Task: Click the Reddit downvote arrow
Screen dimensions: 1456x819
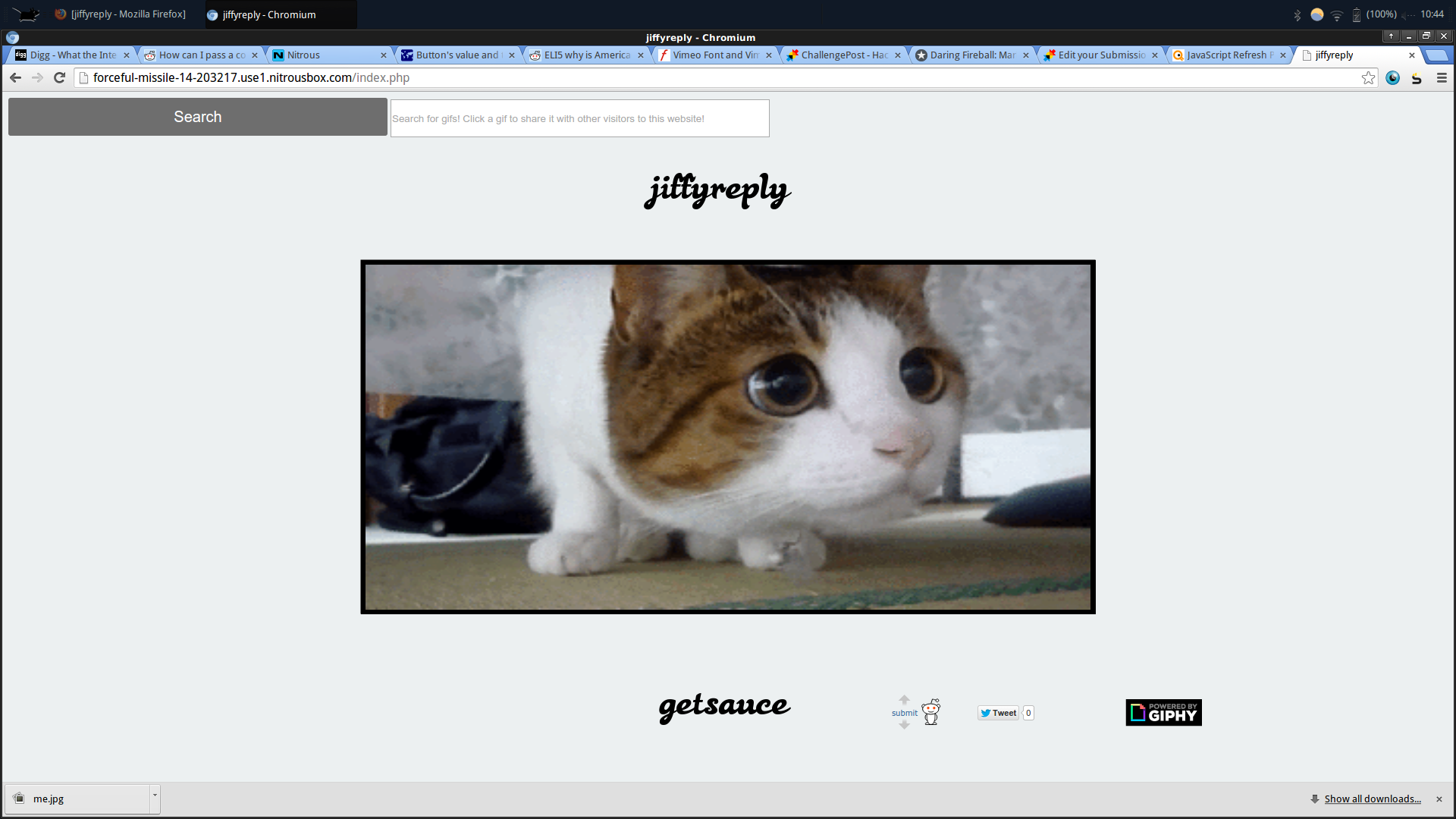Action: 904,725
